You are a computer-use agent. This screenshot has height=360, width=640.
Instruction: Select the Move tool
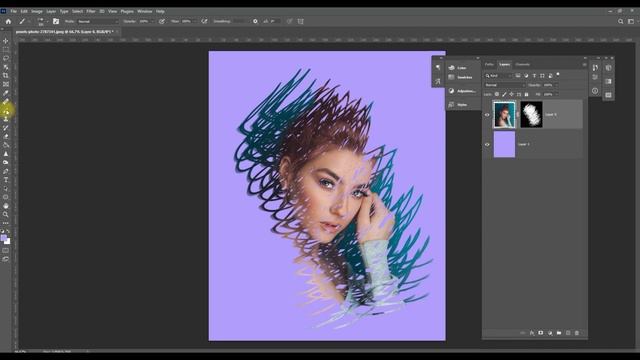click(6, 41)
